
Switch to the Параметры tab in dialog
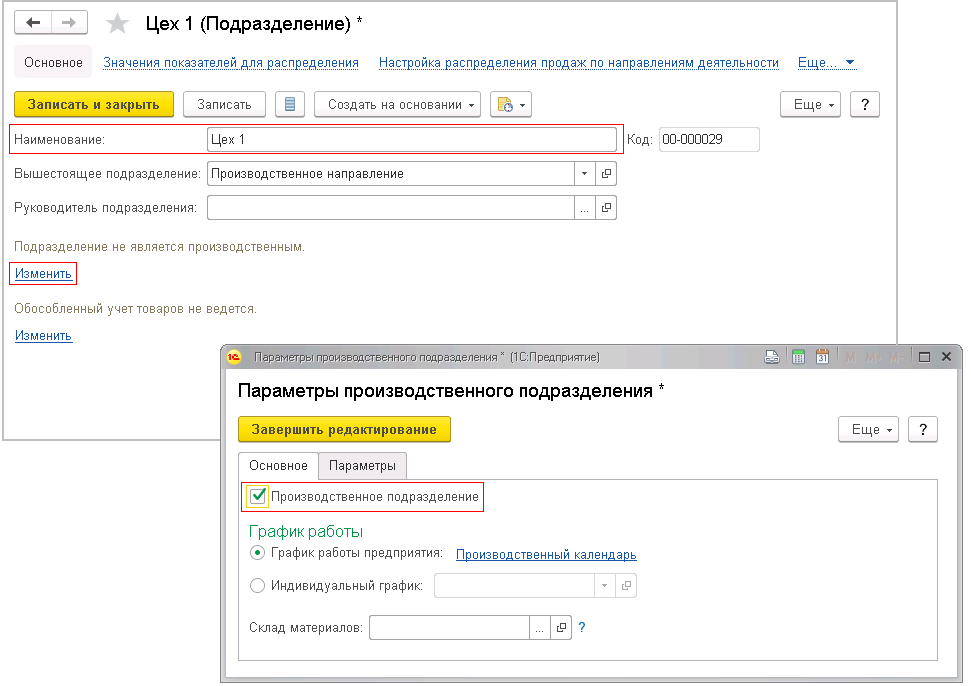point(362,466)
